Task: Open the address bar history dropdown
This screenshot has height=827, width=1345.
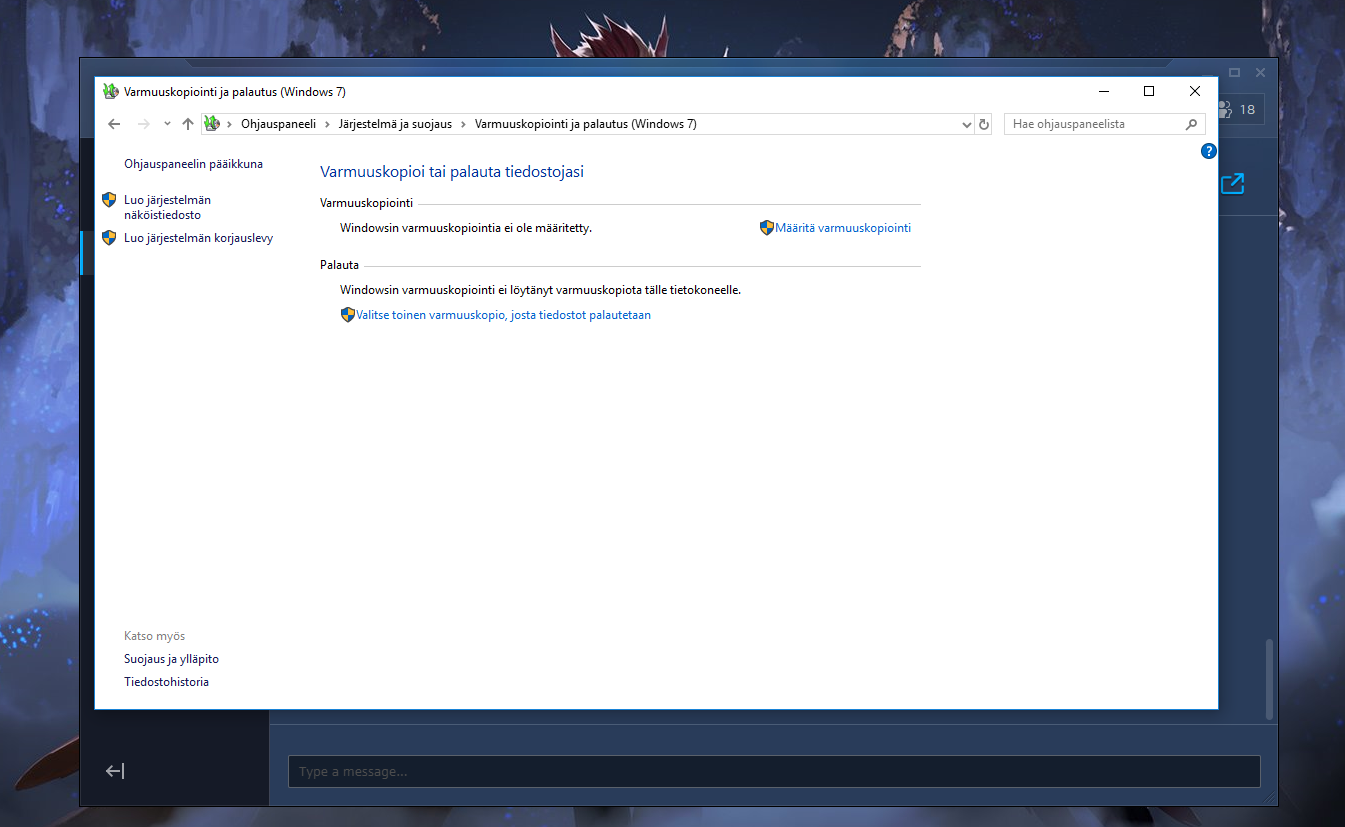Action: coord(966,124)
